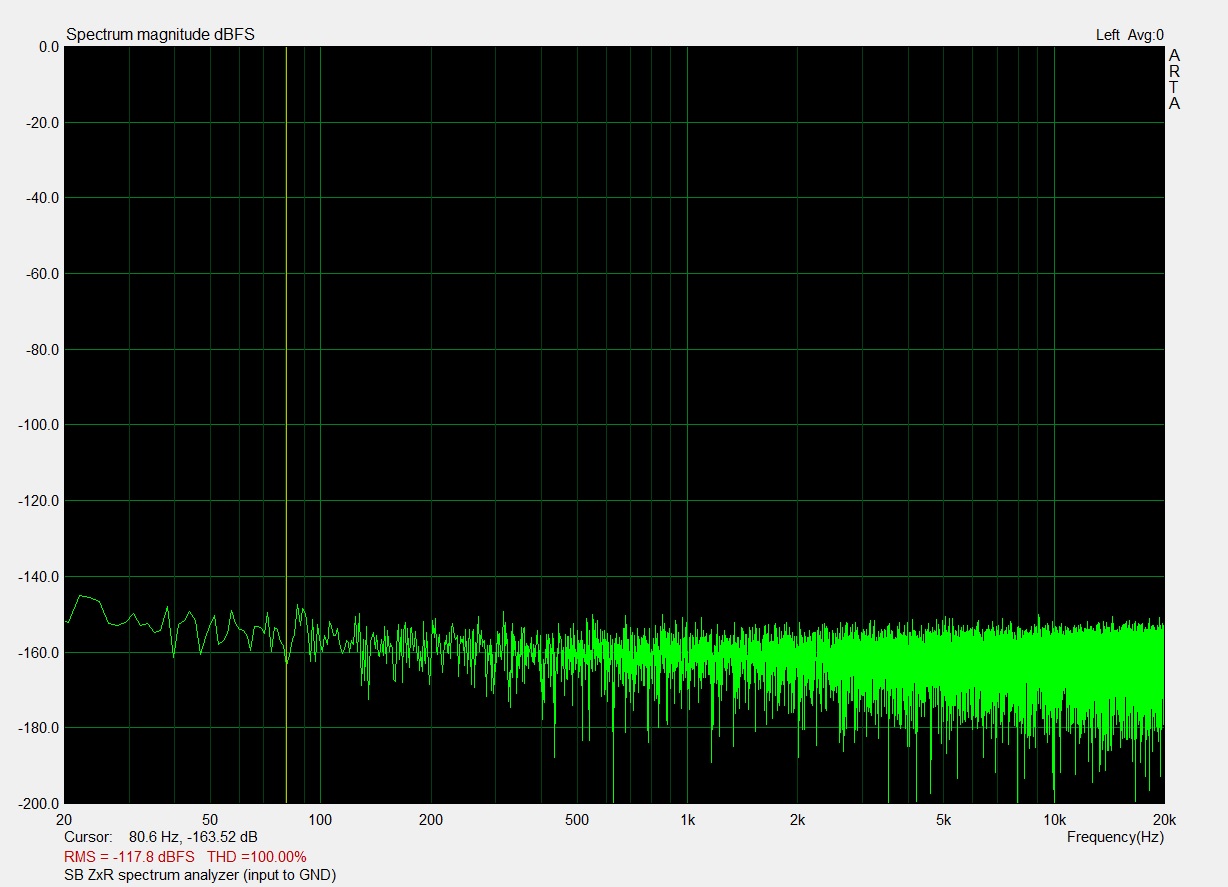1228x887 pixels.
Task: Click the 'SB ZxR spectrum analyzer (input to GND)' caption
Action: pyautogui.click(x=200, y=875)
